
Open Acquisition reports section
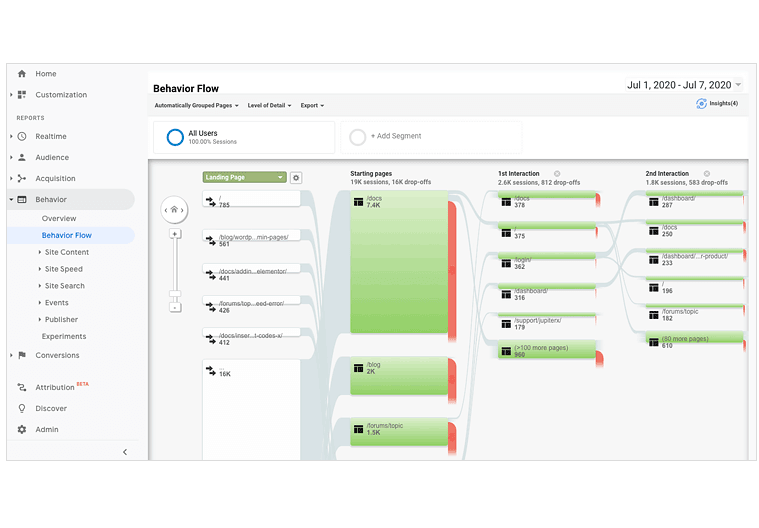tap(55, 179)
